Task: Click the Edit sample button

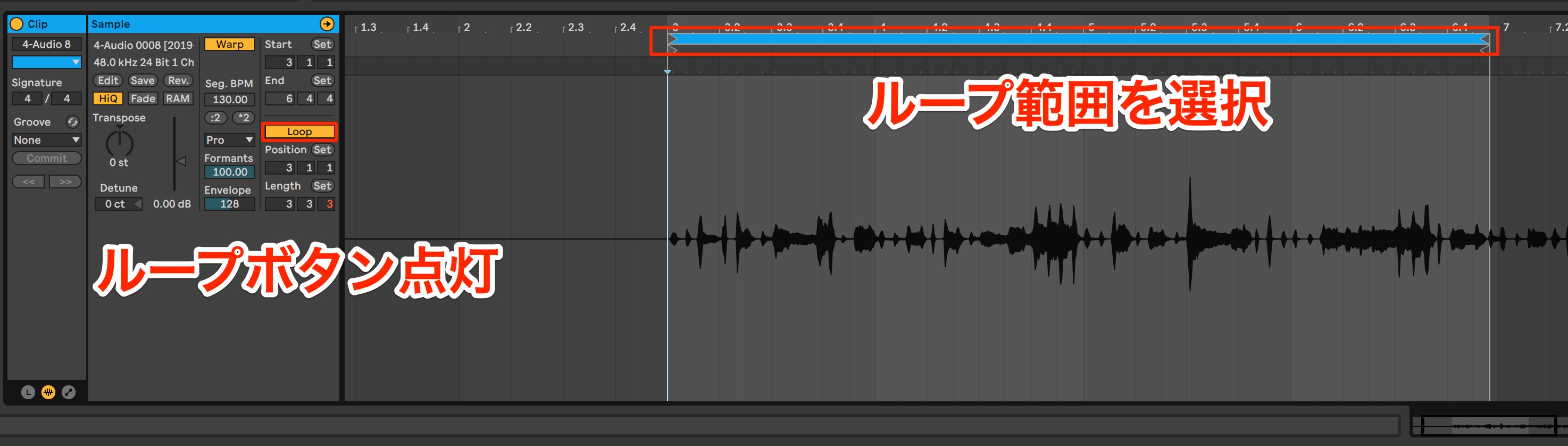Action: (108, 80)
